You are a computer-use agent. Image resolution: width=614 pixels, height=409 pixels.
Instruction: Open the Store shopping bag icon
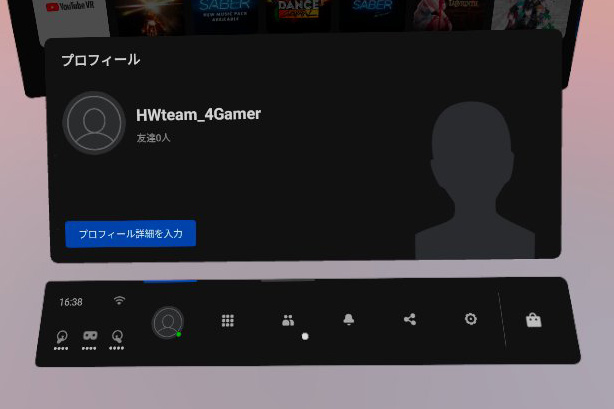534,320
